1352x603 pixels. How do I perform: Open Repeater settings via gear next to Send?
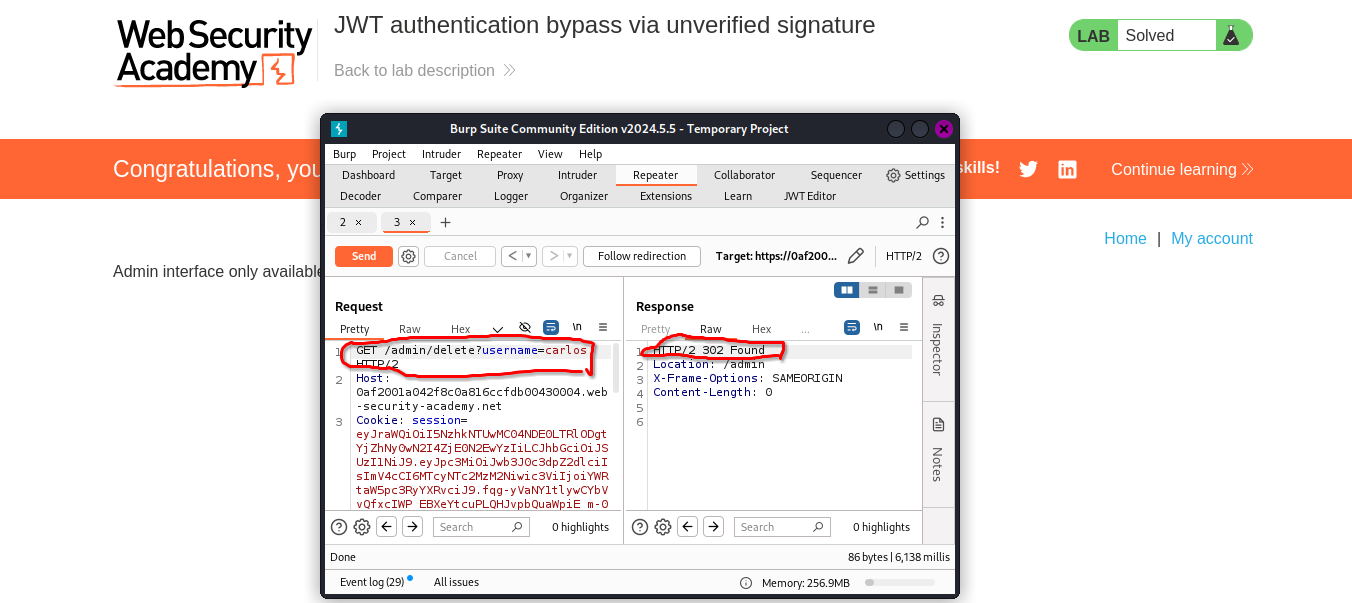click(x=408, y=256)
